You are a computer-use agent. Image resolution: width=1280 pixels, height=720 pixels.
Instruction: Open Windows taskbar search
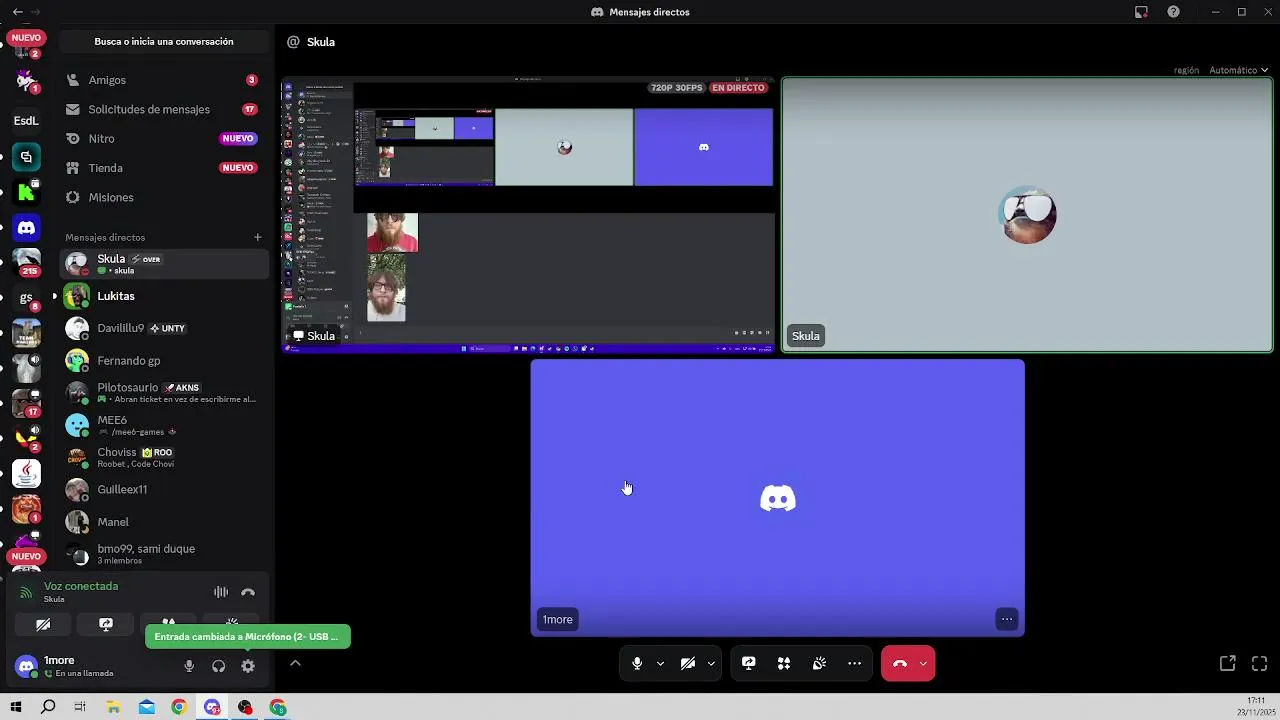48,707
